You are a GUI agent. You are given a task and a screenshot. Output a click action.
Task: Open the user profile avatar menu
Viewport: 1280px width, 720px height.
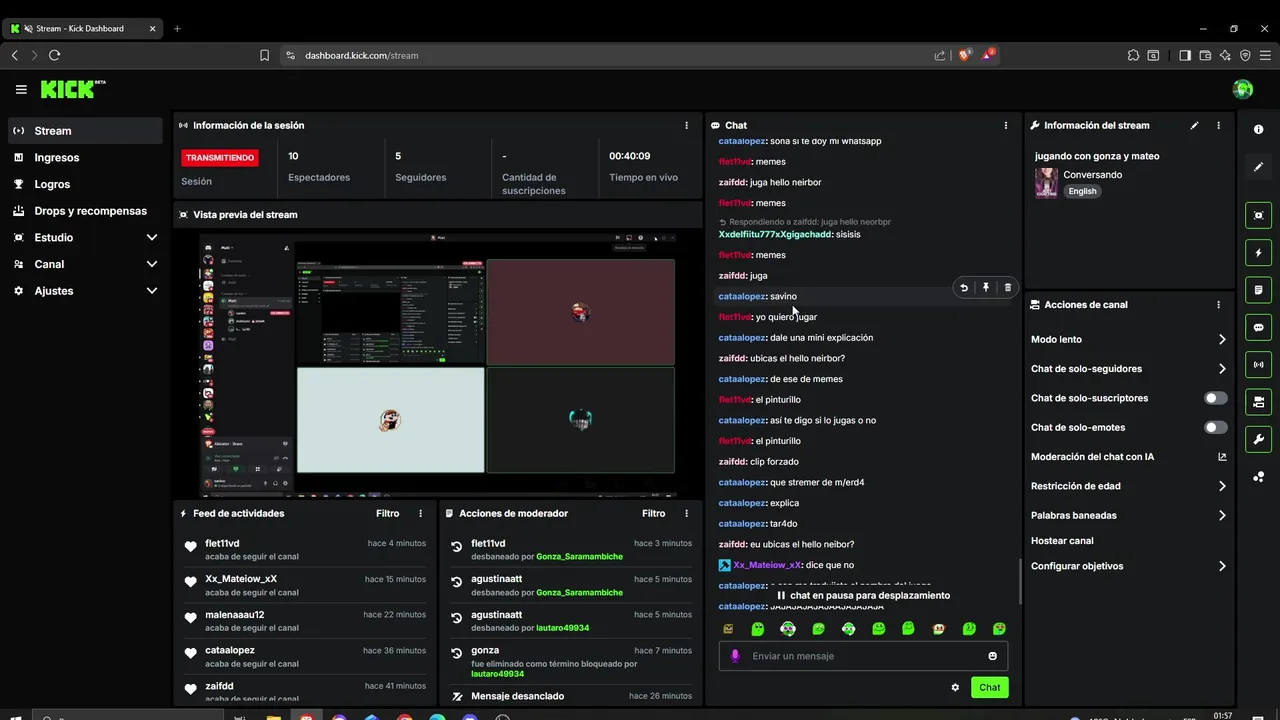click(1243, 89)
